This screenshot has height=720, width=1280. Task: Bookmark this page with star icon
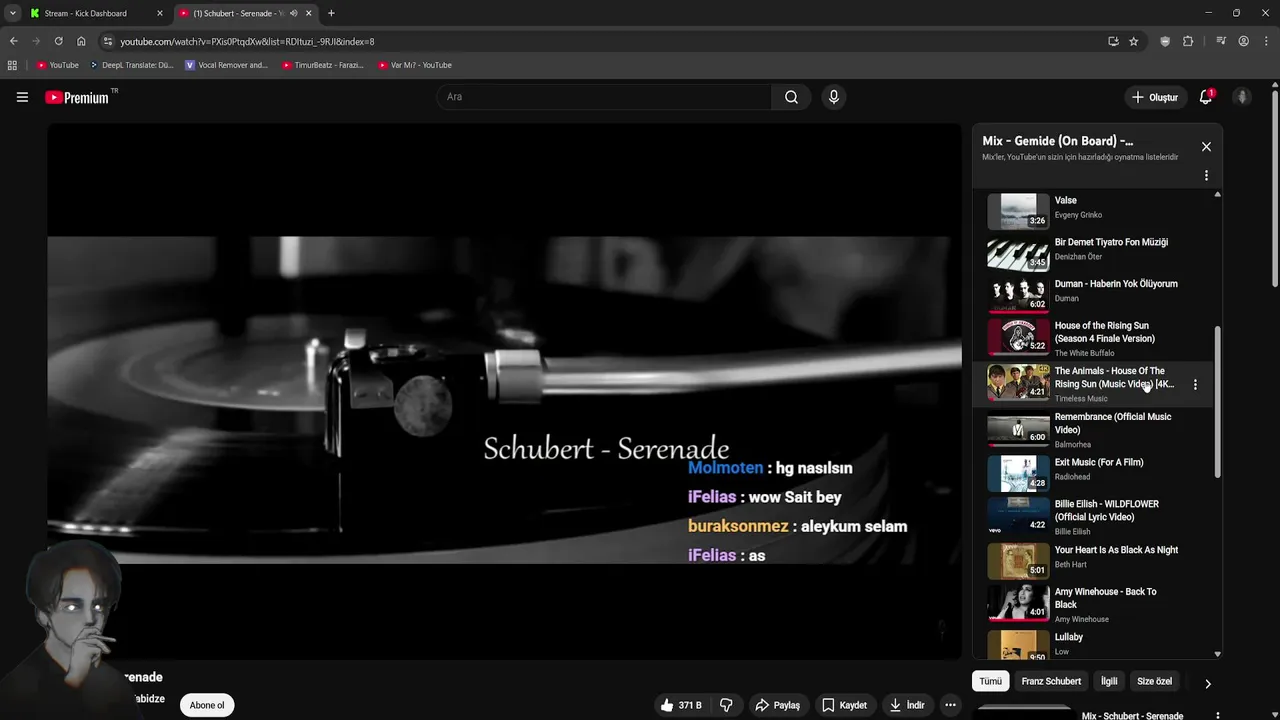coord(1133,41)
